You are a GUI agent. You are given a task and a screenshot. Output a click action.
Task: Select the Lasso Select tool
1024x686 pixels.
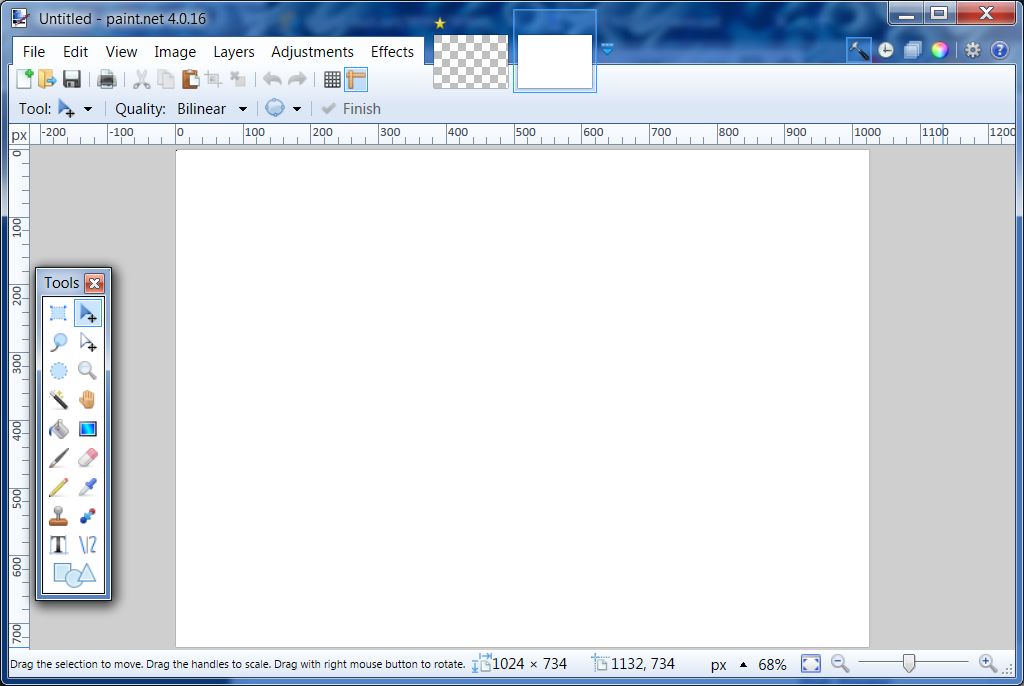[x=59, y=342]
